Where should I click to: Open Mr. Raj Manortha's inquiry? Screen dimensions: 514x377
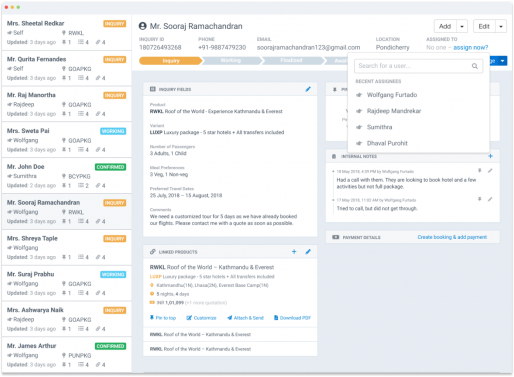point(67,104)
